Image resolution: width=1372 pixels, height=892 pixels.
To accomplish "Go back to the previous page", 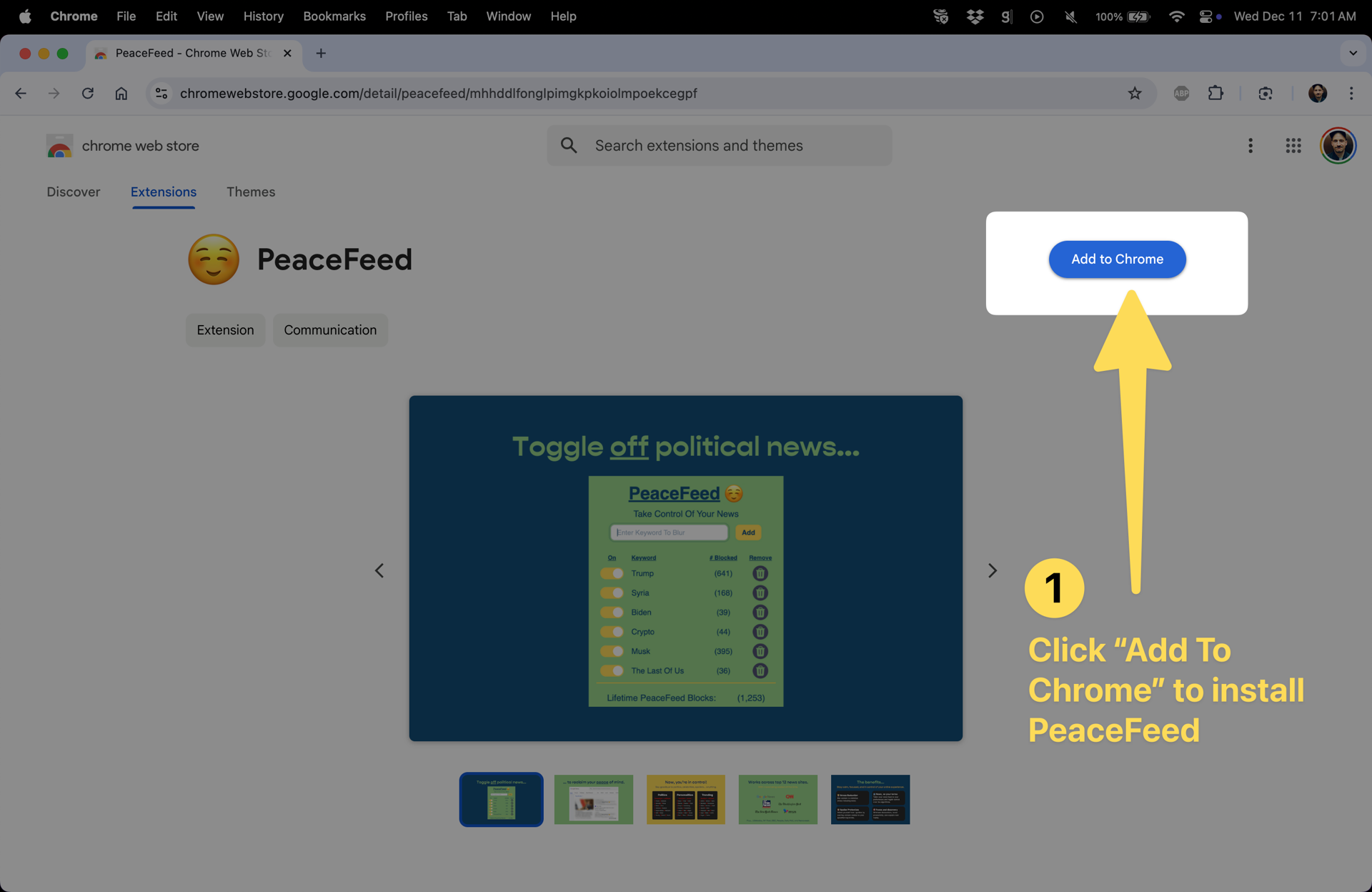I will click(x=21, y=94).
